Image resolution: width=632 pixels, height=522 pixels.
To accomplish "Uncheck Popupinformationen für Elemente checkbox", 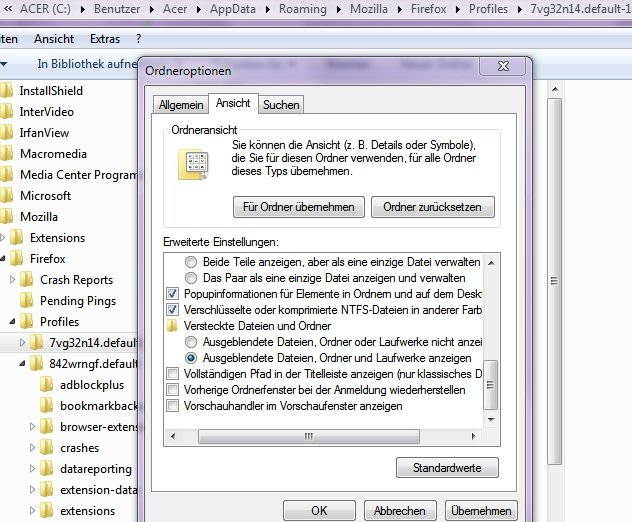I will click(173, 294).
